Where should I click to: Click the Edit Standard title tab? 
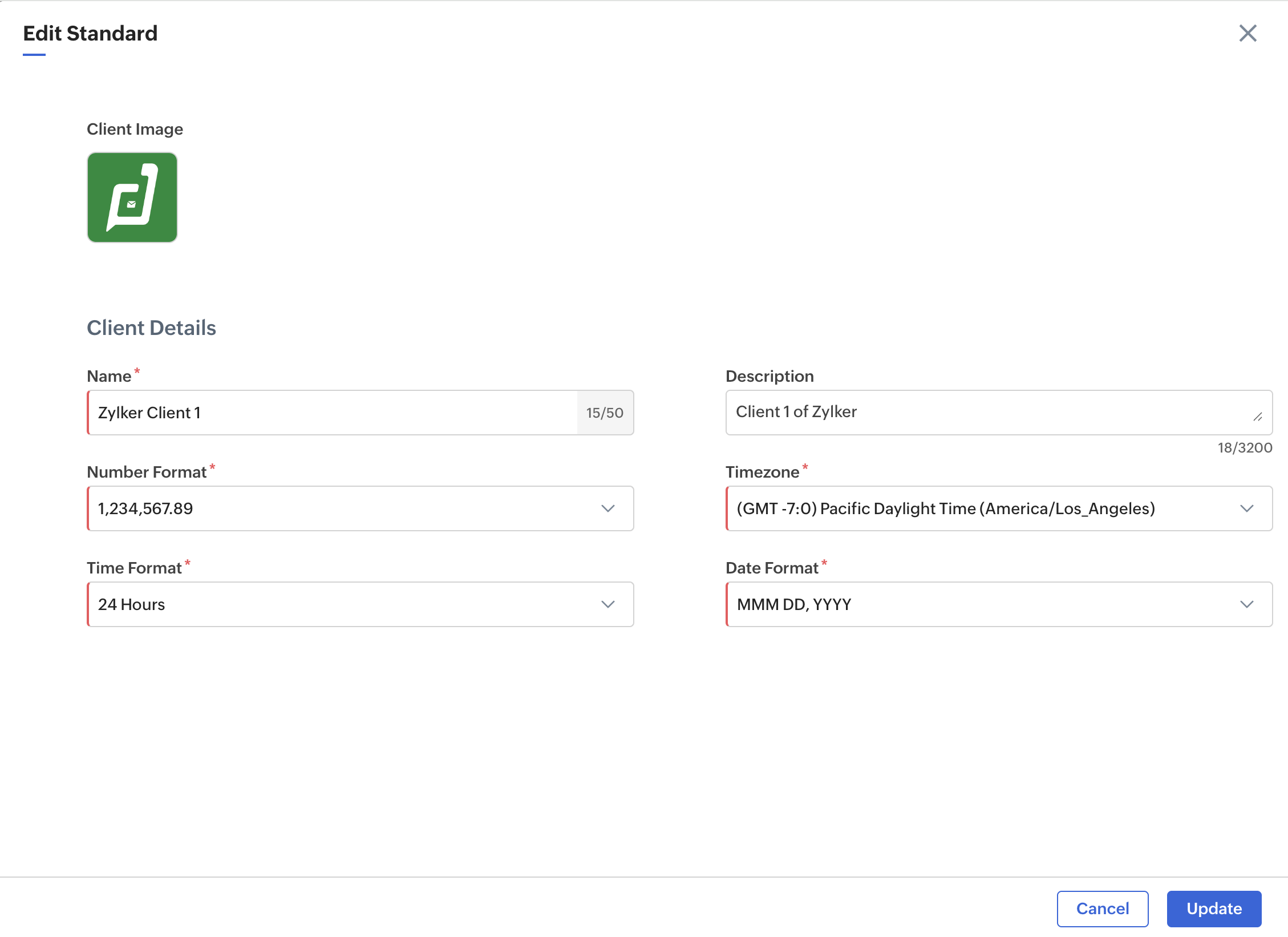90,34
